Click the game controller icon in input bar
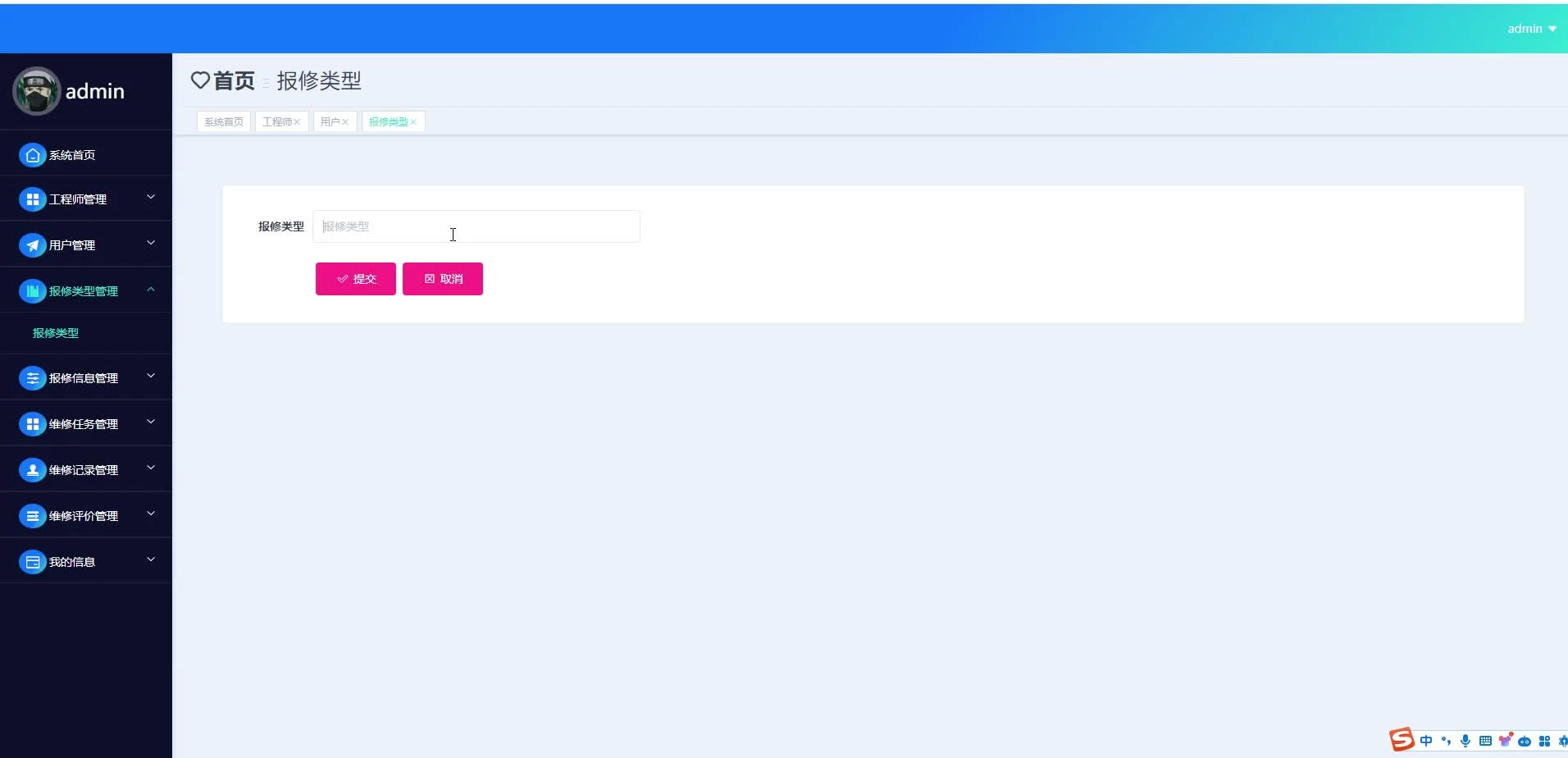1568x758 pixels. (1525, 742)
